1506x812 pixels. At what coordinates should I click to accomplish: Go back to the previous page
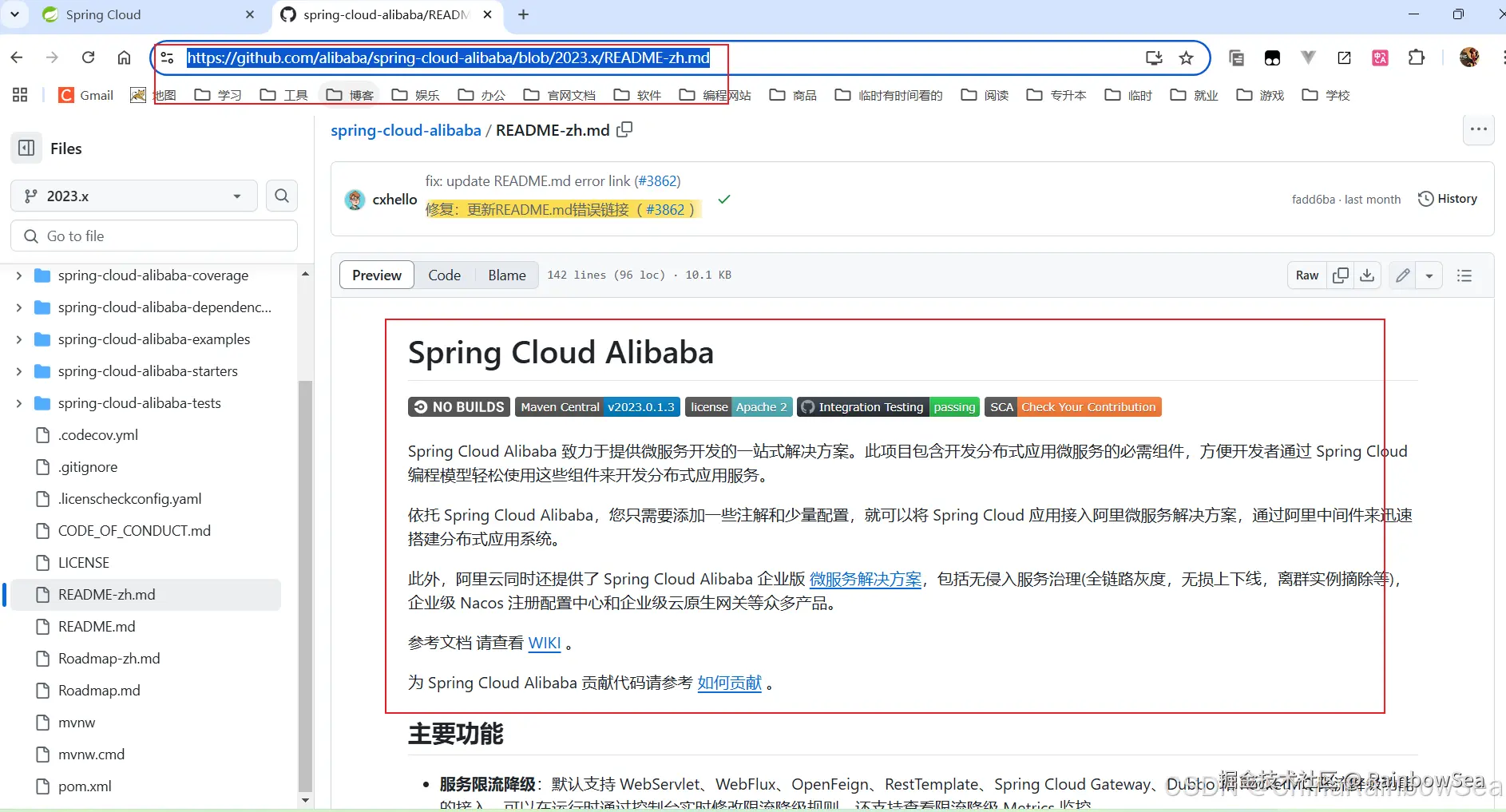[x=17, y=57]
